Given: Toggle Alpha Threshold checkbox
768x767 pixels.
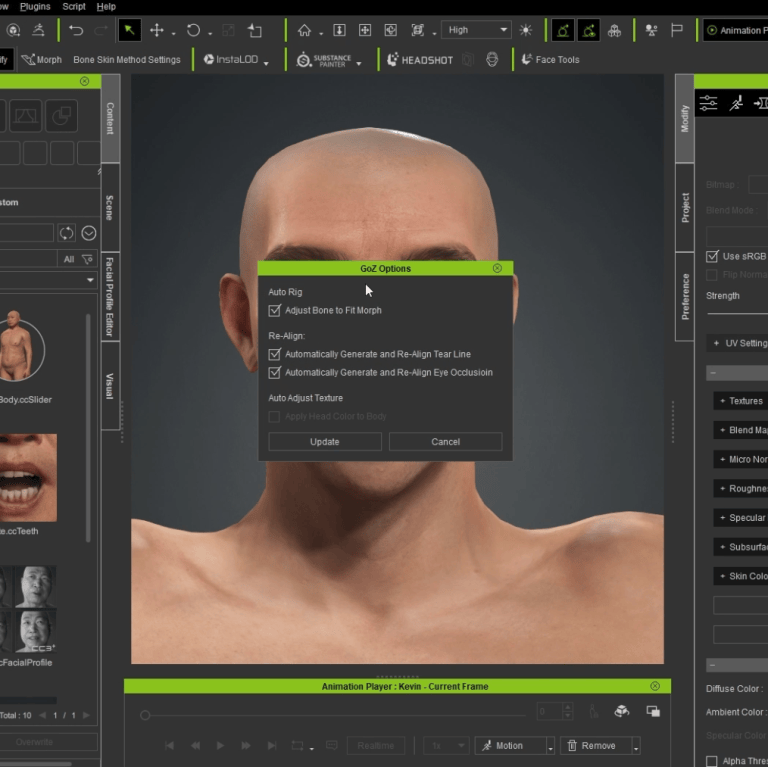Looking at the screenshot, I should tap(712, 761).
